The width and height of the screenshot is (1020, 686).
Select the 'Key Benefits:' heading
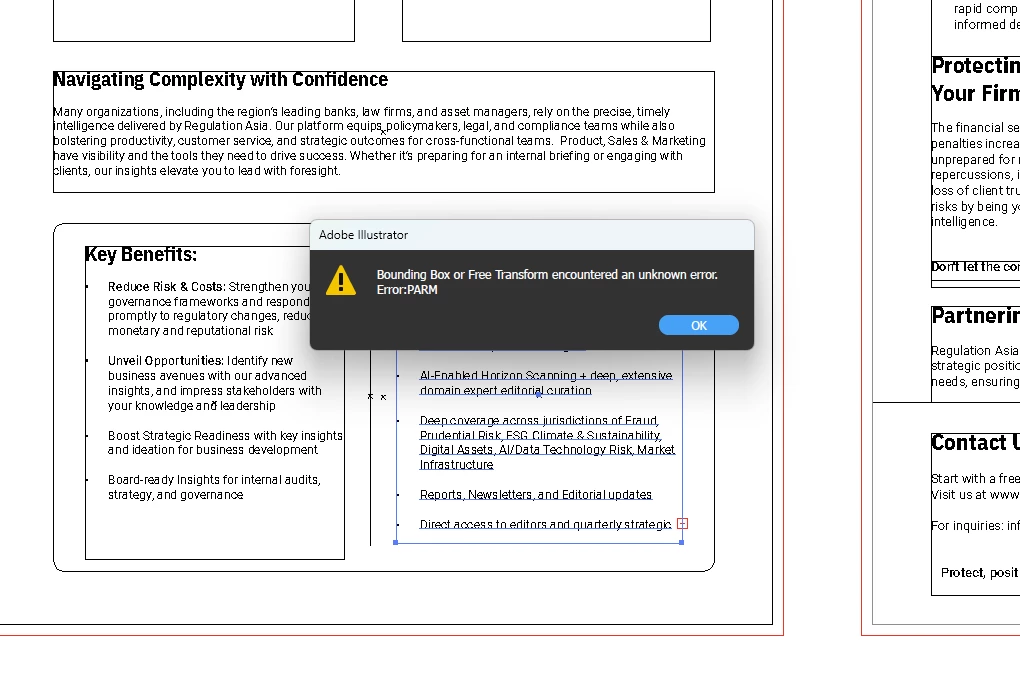(141, 254)
